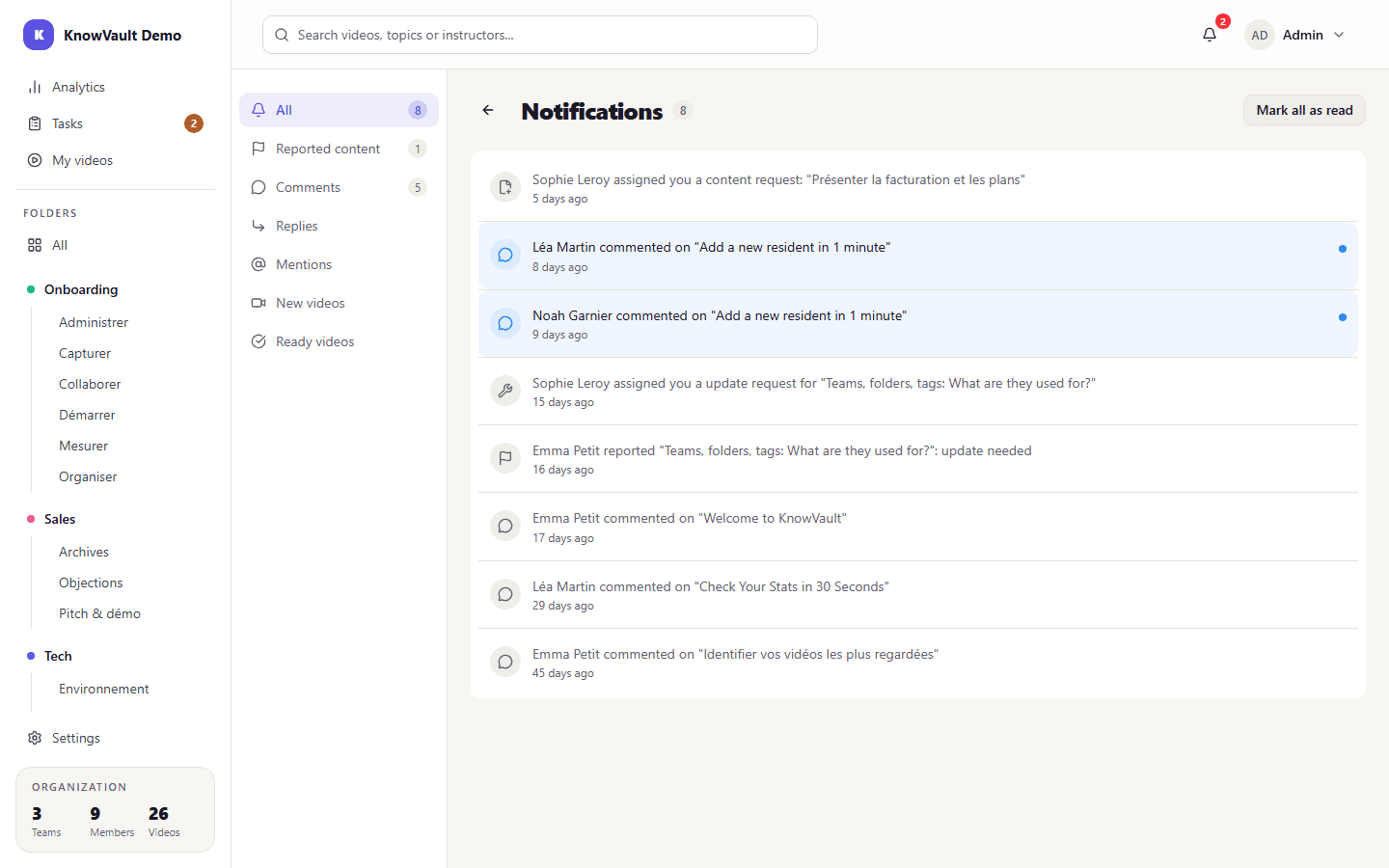Screen dimensions: 1389x868
Task: Open Noah Garnier's comment notification
Action: [x=918, y=324]
